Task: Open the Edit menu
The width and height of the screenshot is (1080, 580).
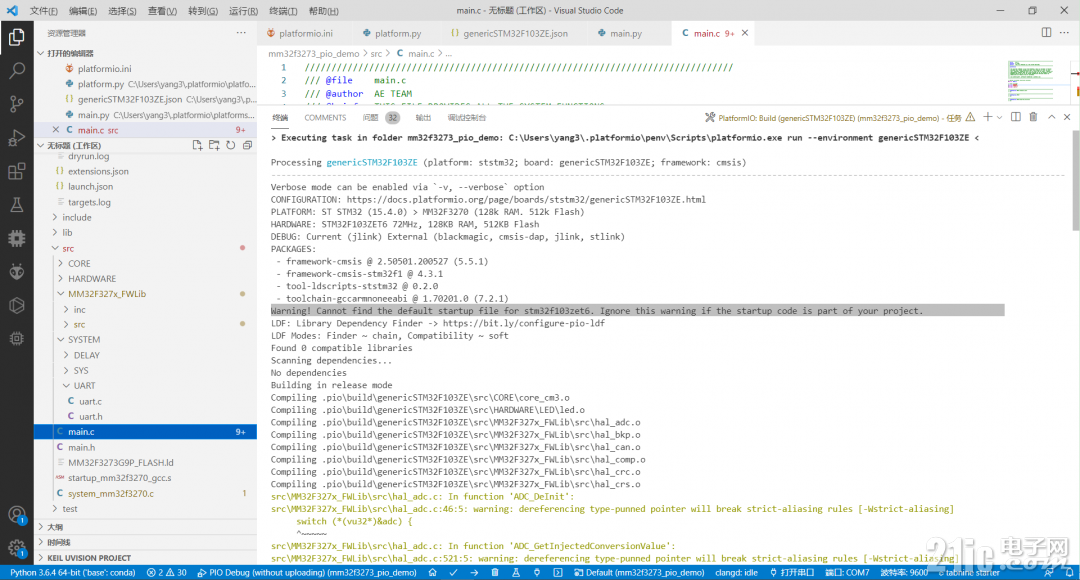Action: (x=83, y=11)
